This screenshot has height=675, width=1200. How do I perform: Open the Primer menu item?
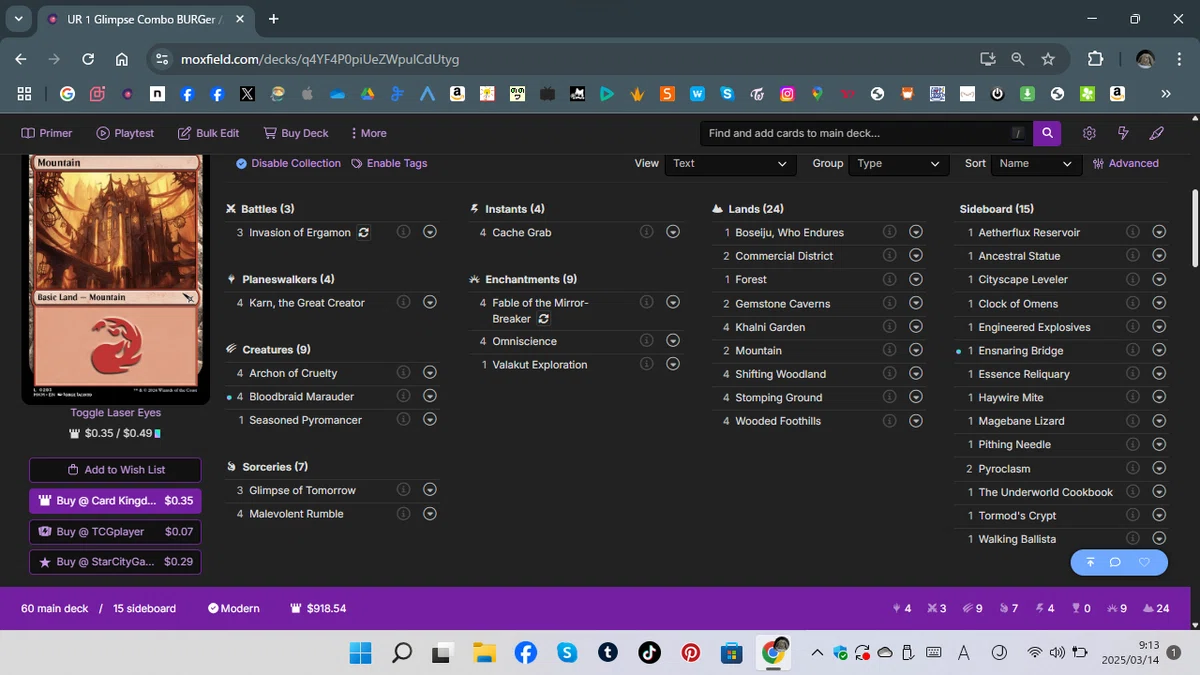click(x=46, y=133)
